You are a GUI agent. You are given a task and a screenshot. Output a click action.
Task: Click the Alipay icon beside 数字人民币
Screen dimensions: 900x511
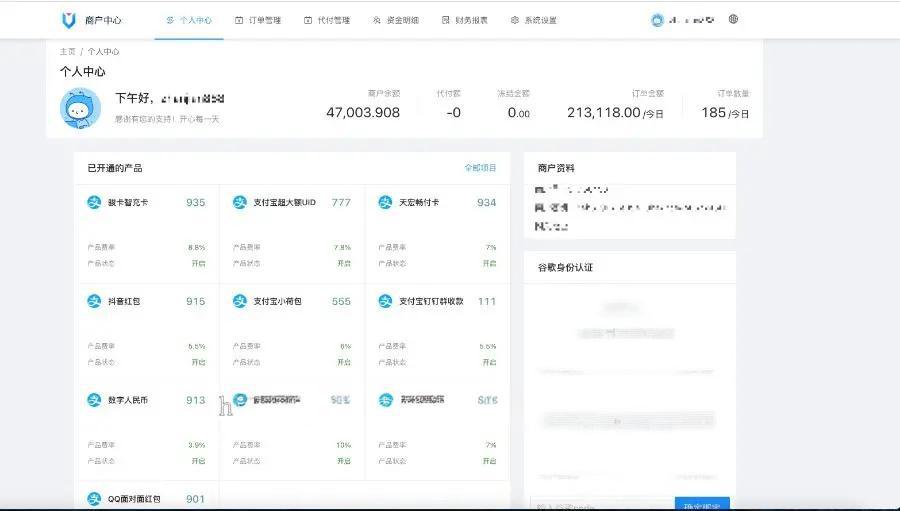(94, 400)
